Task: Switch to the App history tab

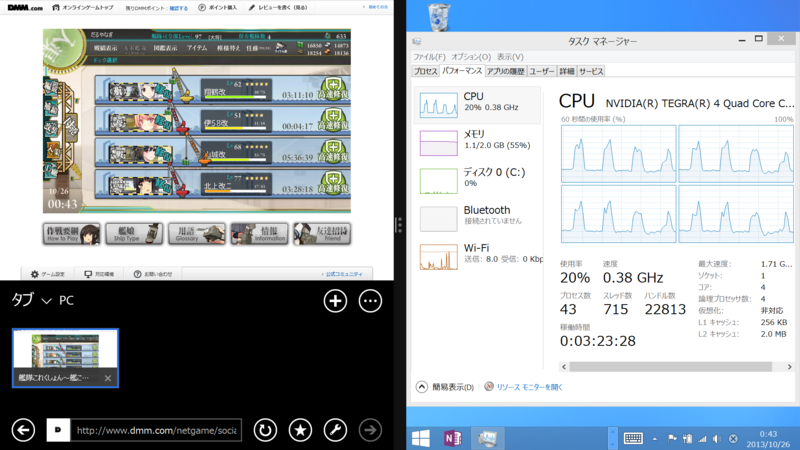Action: point(506,71)
